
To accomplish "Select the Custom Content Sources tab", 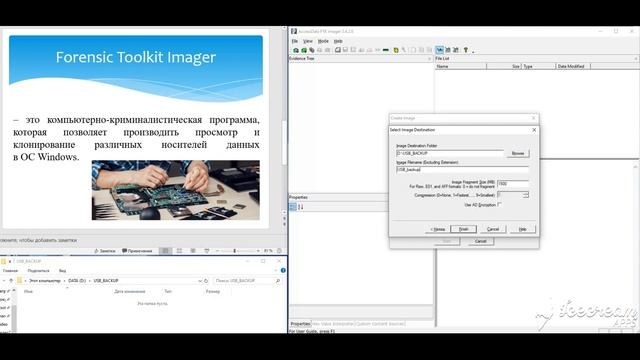I will (380, 324).
